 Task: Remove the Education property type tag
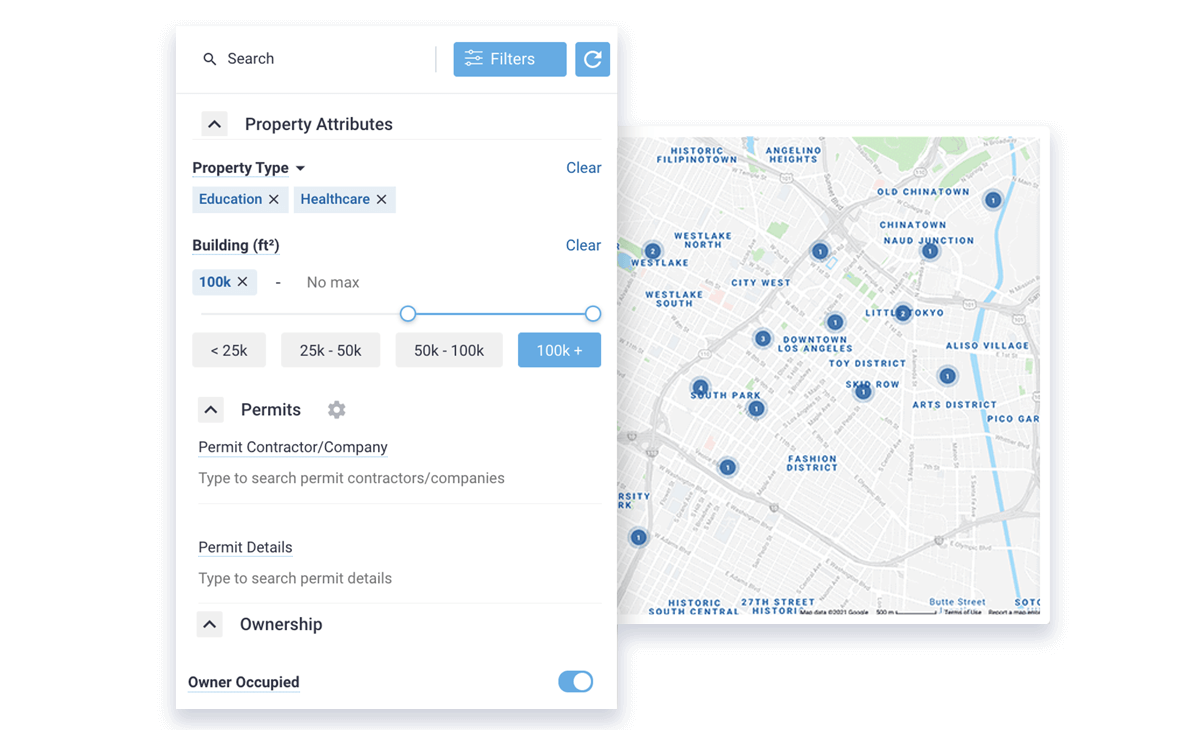point(274,199)
